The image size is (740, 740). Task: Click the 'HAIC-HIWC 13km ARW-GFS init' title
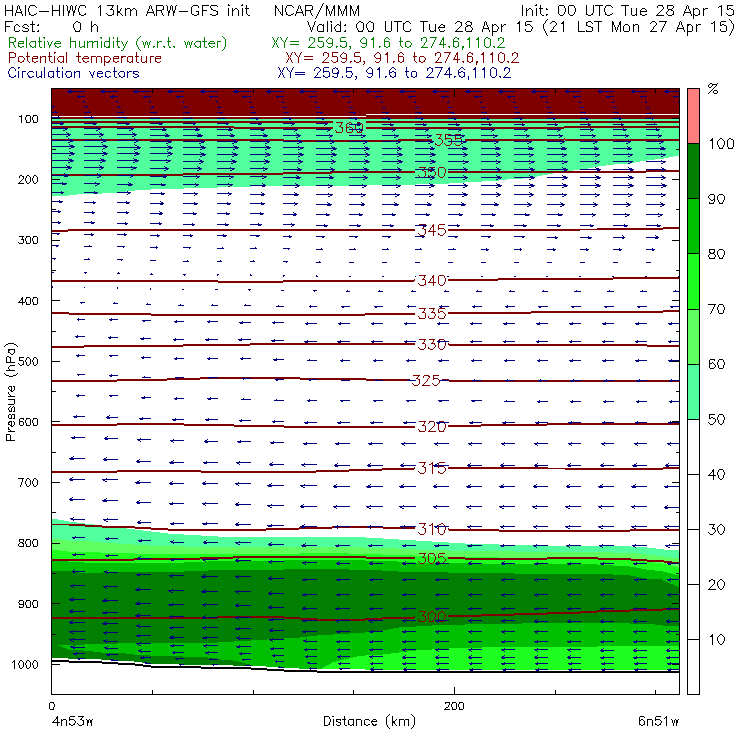click(126, 10)
